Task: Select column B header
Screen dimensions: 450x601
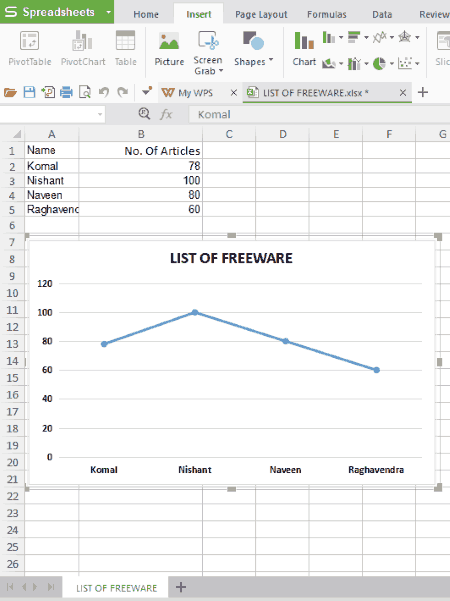Action: point(141,134)
